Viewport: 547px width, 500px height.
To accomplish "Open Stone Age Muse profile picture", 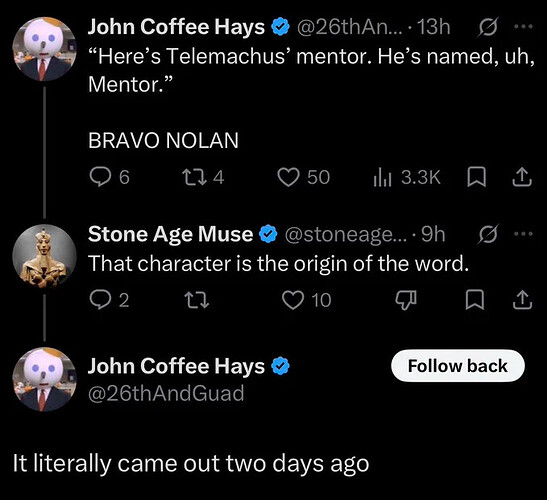I will pos(44,256).
